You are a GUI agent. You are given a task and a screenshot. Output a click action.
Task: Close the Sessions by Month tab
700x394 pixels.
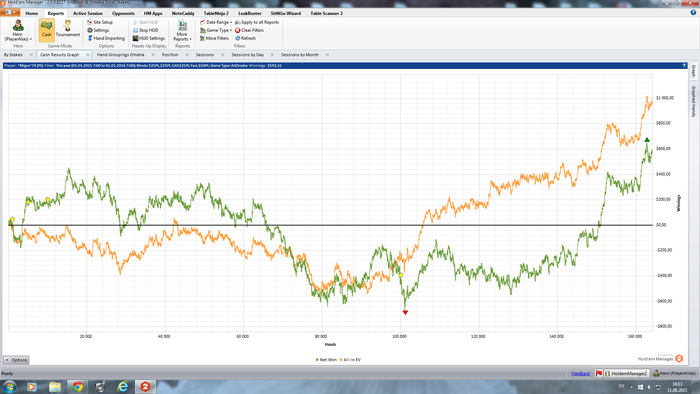coord(327,54)
